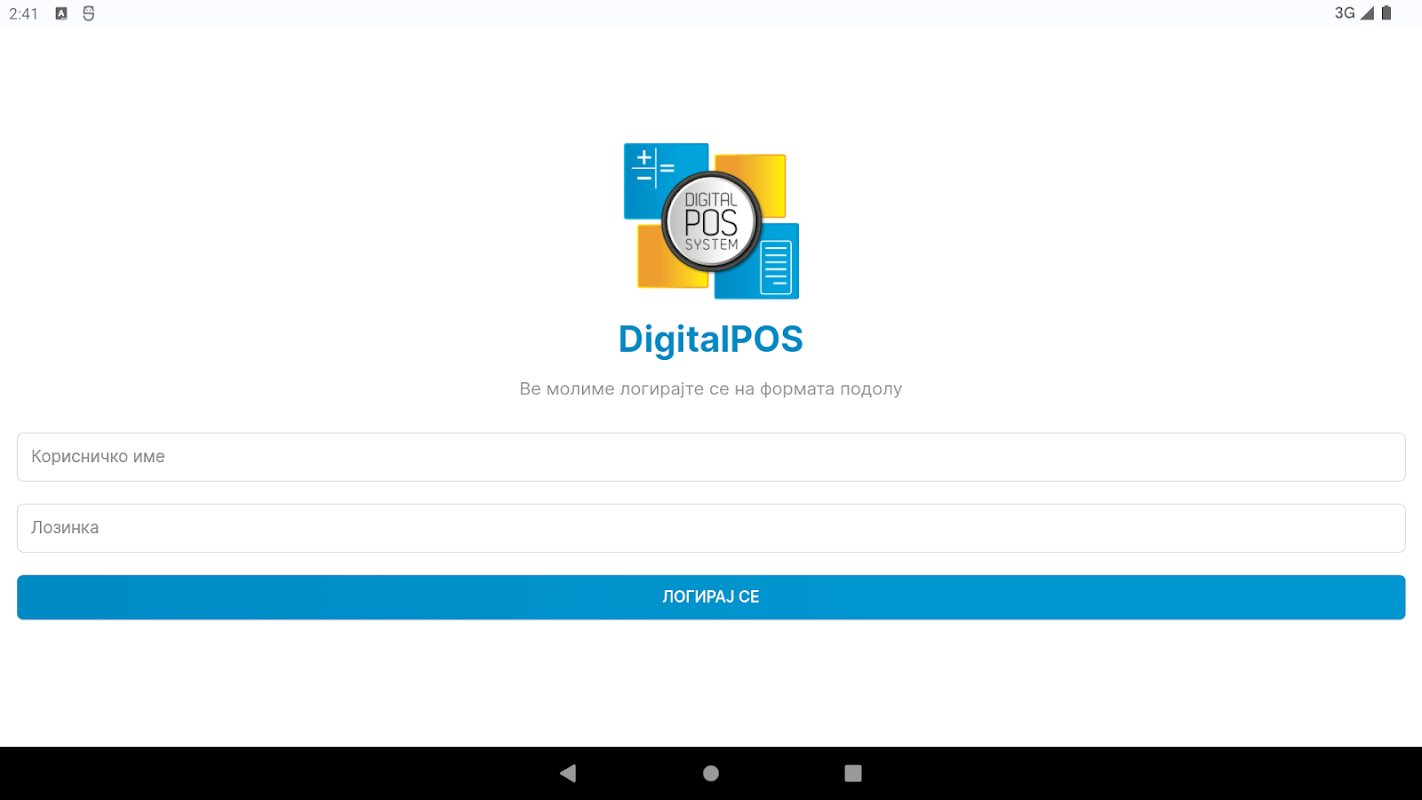Tap the battery icon in the status bar
Image resolution: width=1422 pixels, height=800 pixels.
pyautogui.click(x=1386, y=13)
